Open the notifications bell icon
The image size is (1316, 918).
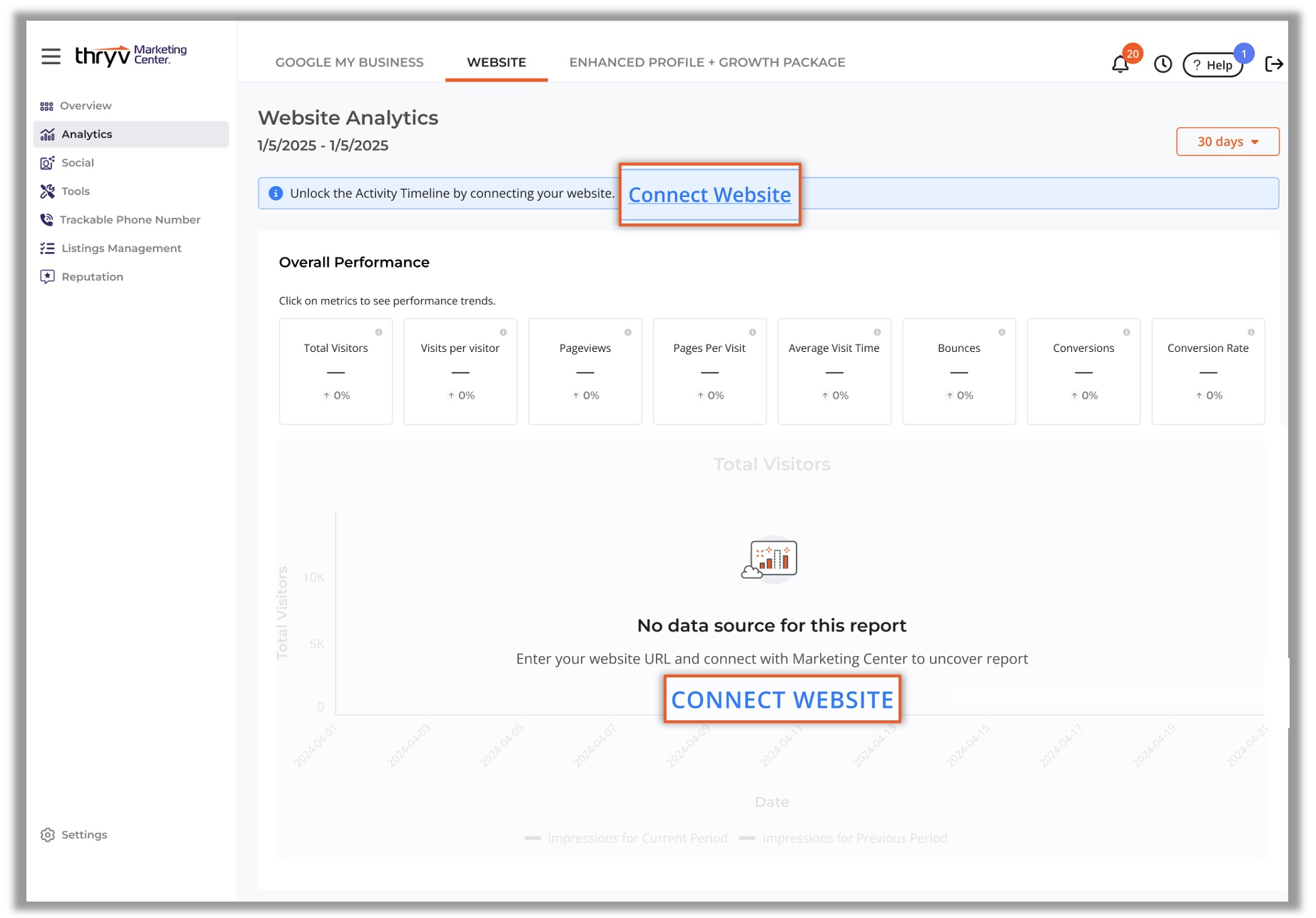(x=1120, y=64)
